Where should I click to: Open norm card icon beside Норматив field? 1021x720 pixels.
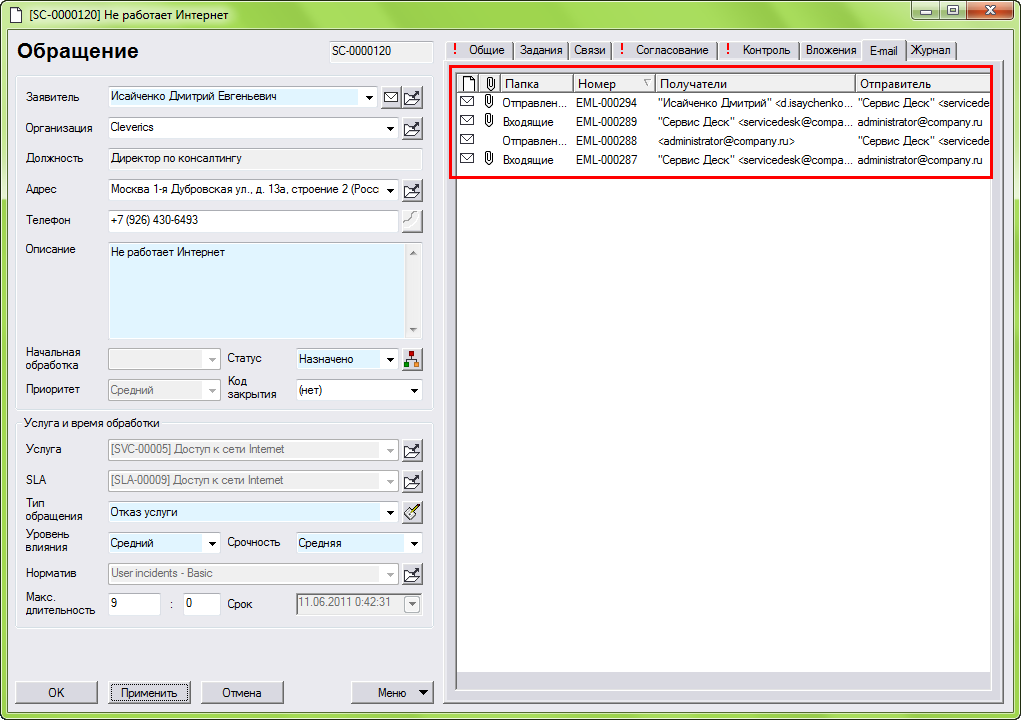412,575
